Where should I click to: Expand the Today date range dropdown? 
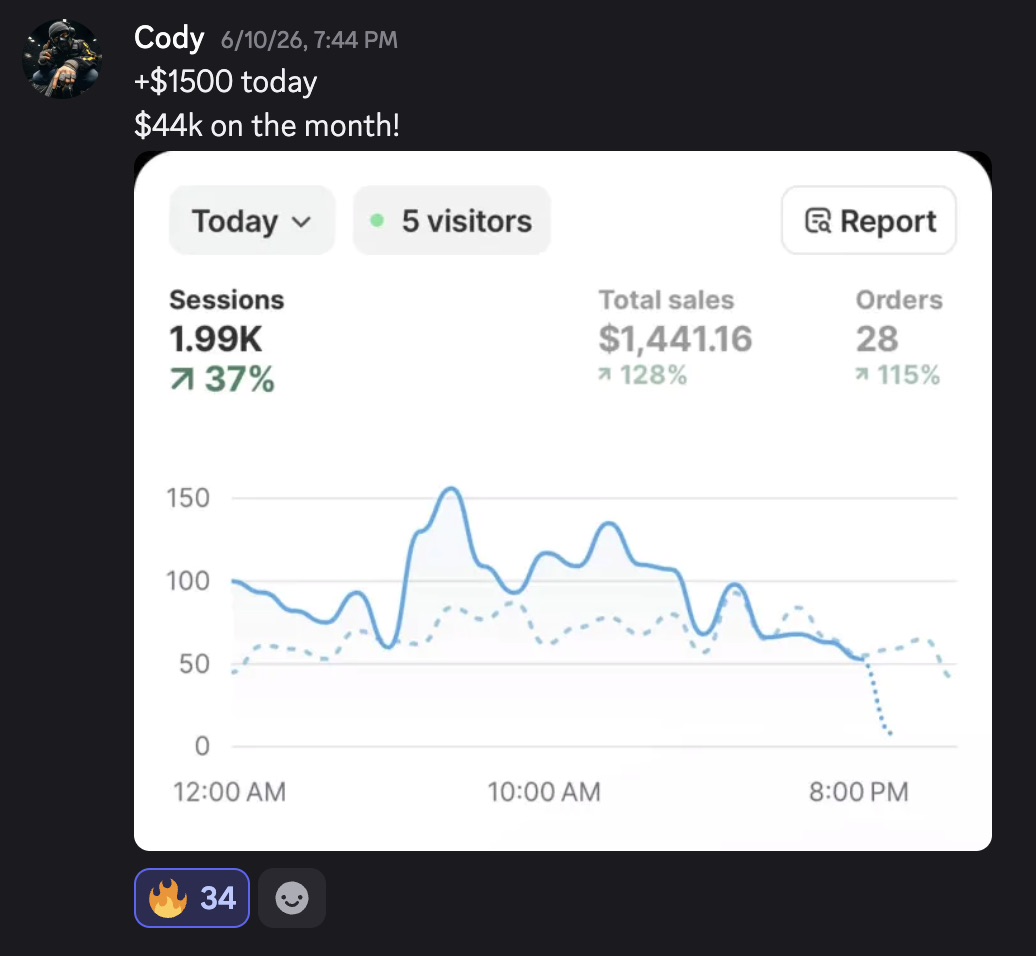252,221
